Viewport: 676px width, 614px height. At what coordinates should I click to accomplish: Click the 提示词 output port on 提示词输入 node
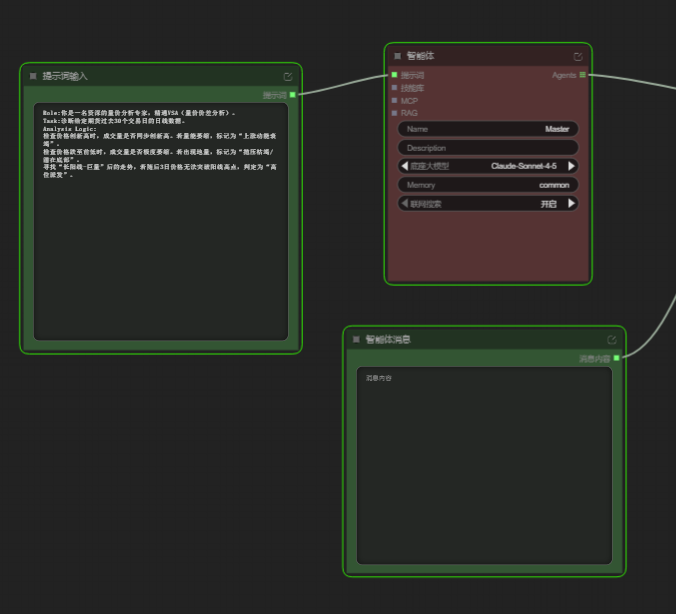[292, 95]
